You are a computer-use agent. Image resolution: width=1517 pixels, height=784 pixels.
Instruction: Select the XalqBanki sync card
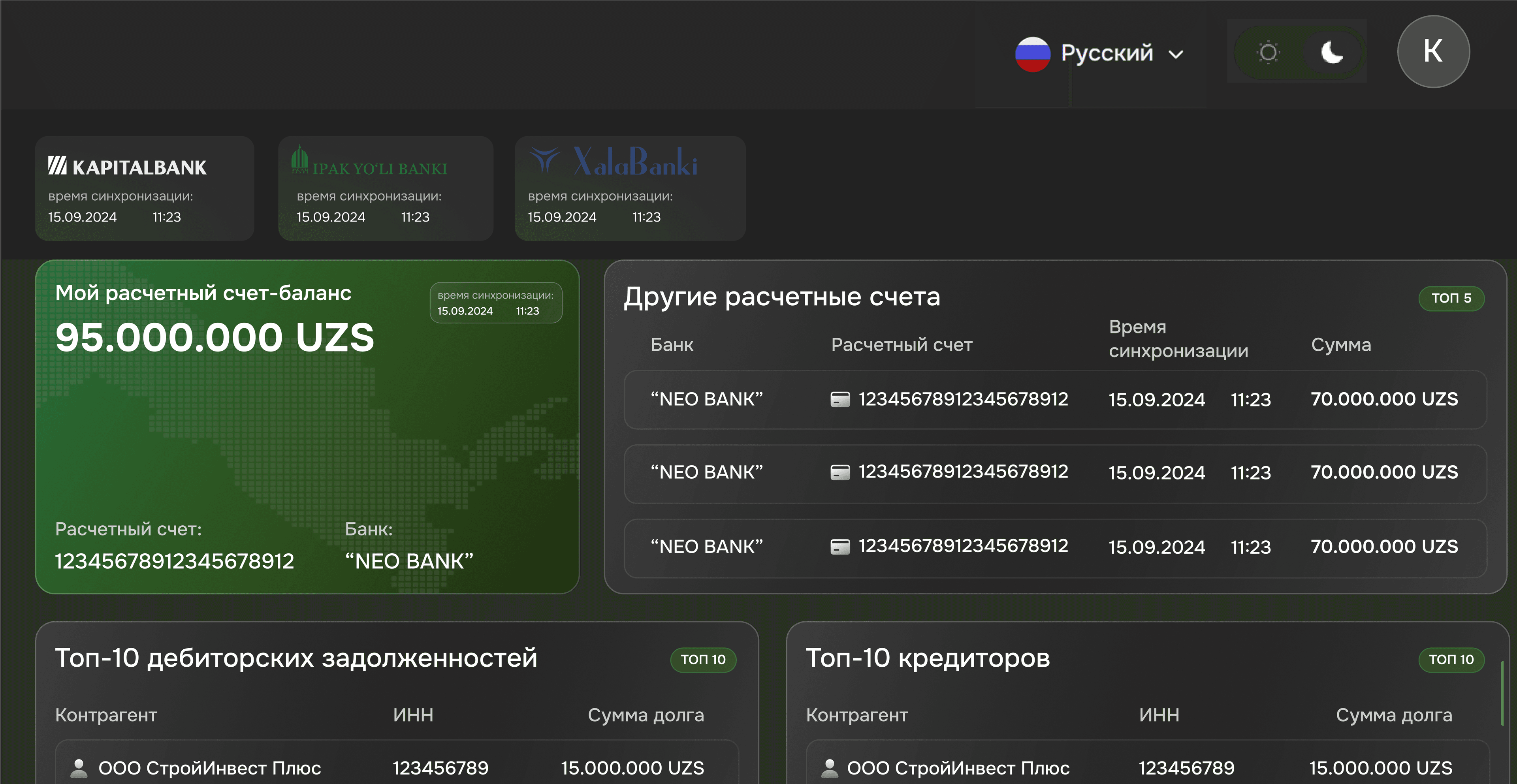click(x=630, y=188)
